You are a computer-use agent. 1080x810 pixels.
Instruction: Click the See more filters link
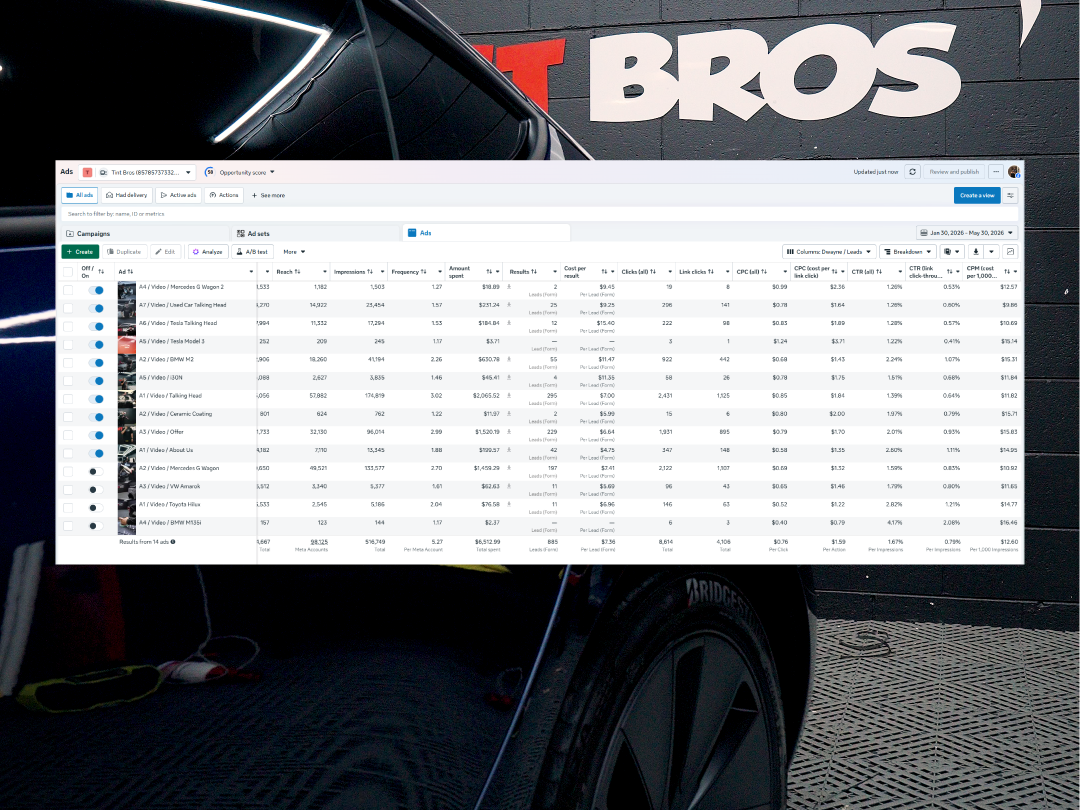(x=268, y=196)
